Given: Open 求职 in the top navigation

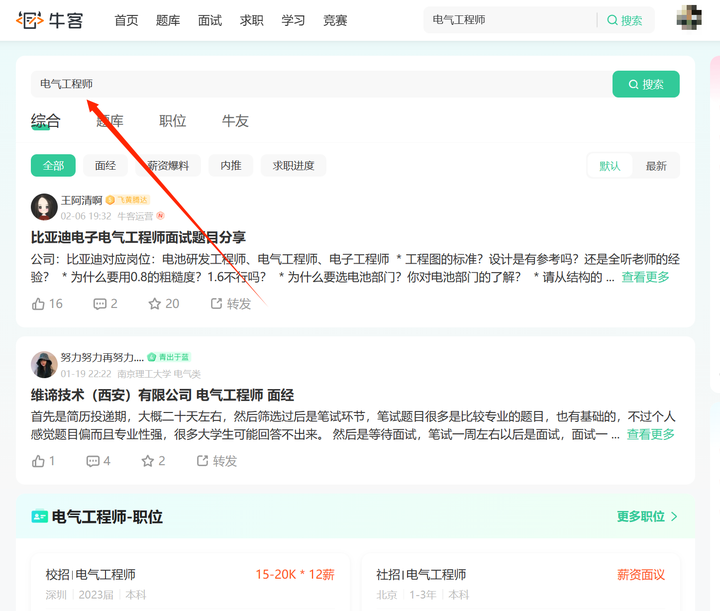Looking at the screenshot, I should pyautogui.click(x=252, y=21).
